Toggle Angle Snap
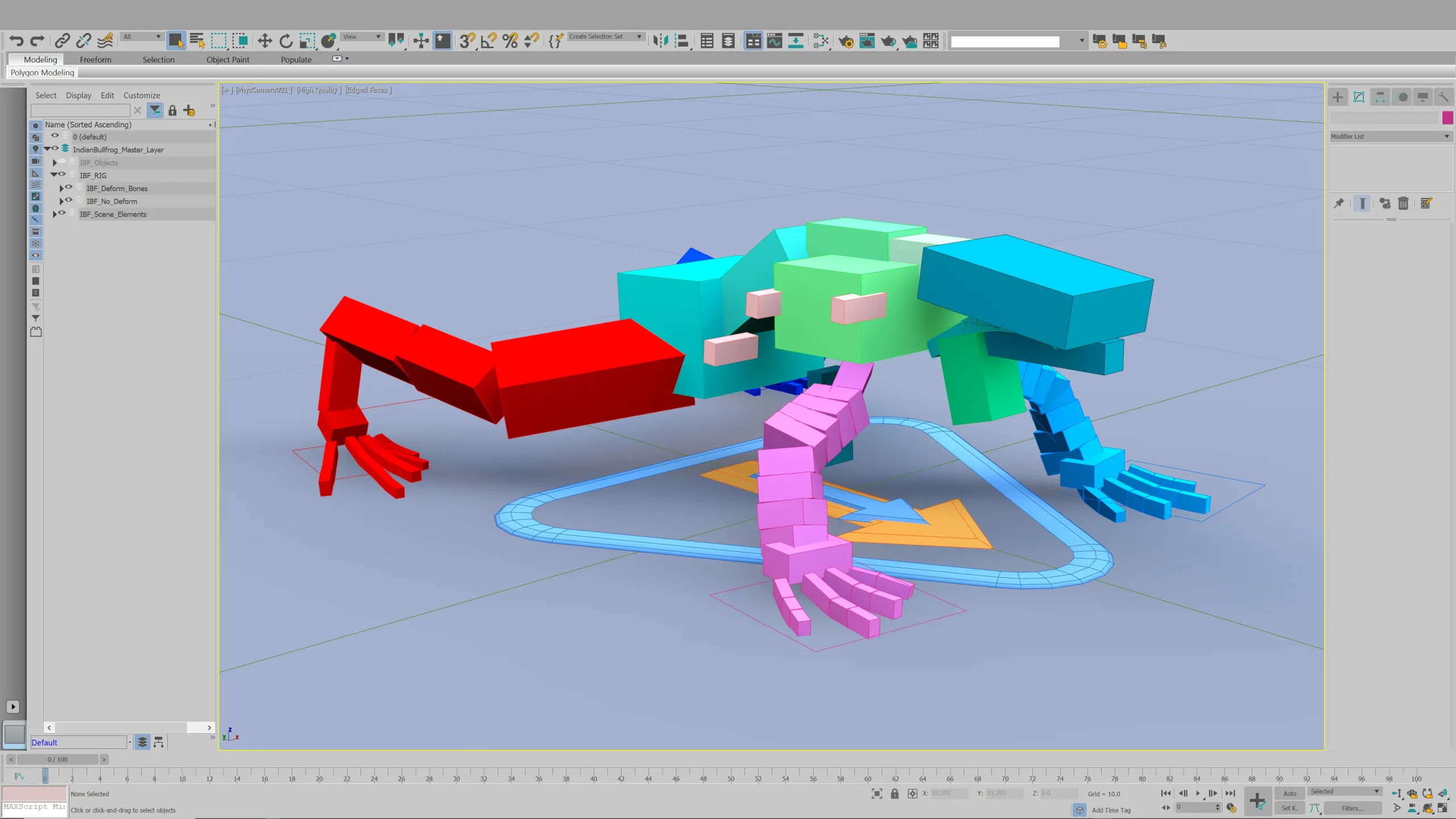Screen dimensions: 1456x819 point(489,40)
